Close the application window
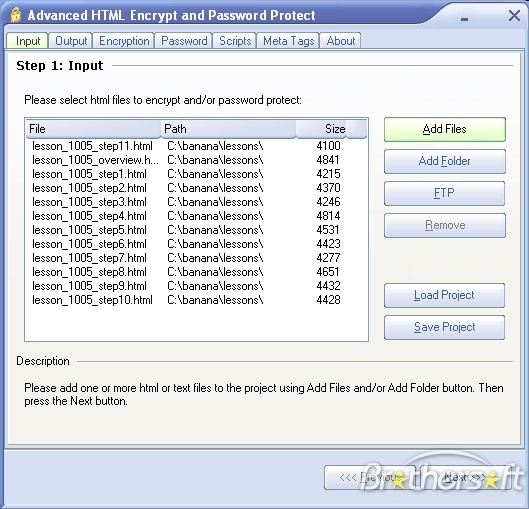The image size is (529, 509). [514, 16]
